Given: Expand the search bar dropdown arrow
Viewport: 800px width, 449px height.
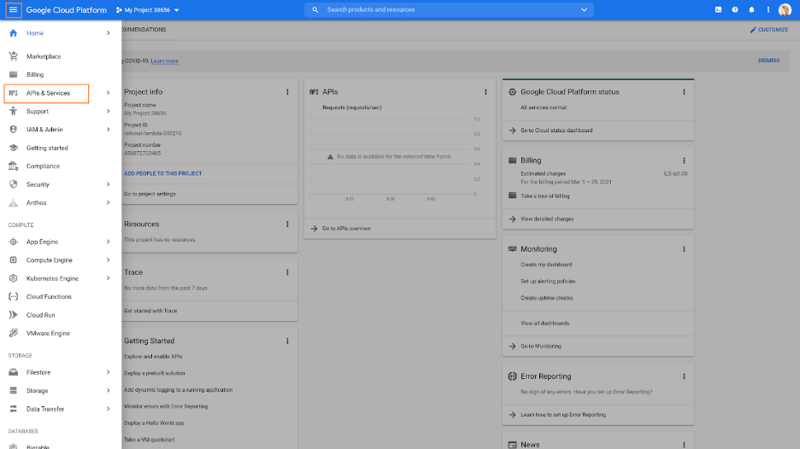Looking at the screenshot, I should coord(585,10).
